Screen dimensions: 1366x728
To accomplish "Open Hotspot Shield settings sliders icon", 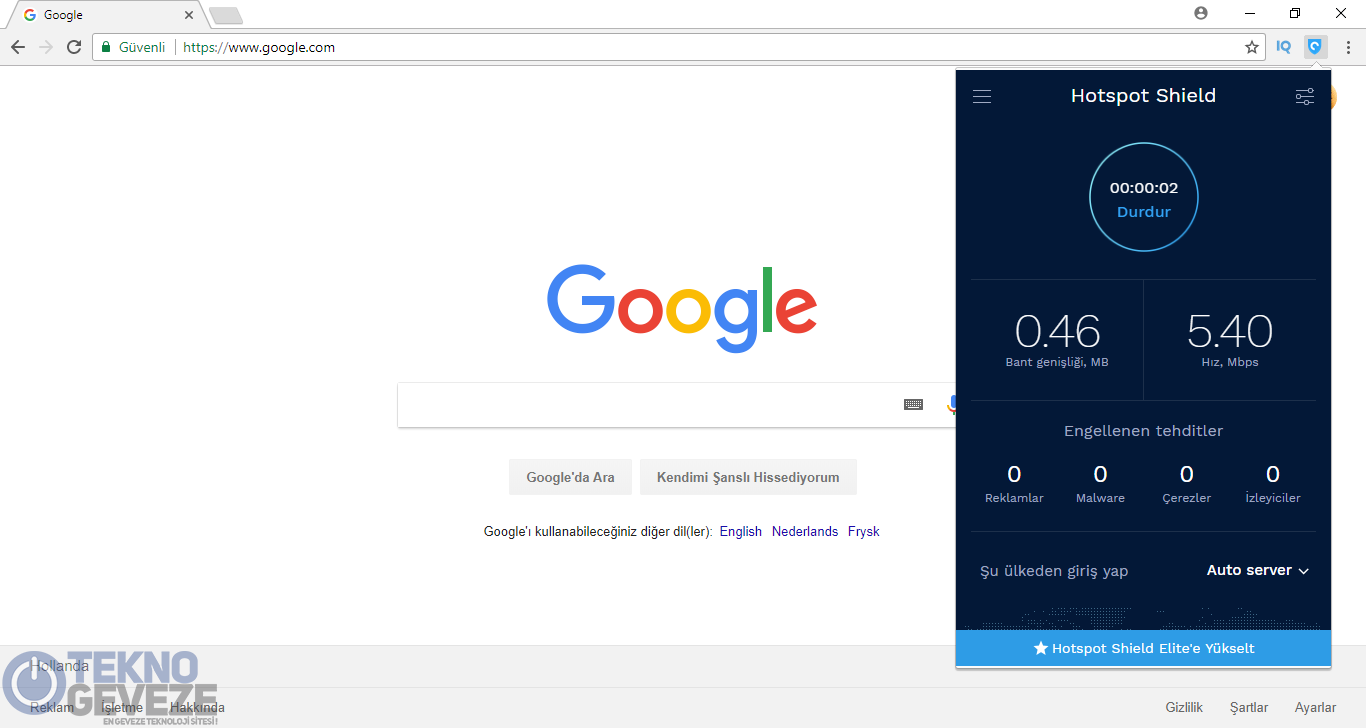I will click(1304, 96).
